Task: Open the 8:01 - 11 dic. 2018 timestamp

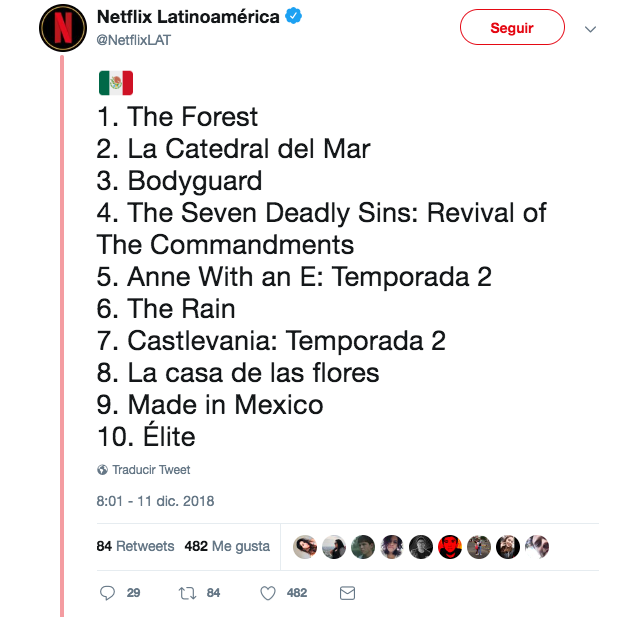Action: [x=155, y=501]
